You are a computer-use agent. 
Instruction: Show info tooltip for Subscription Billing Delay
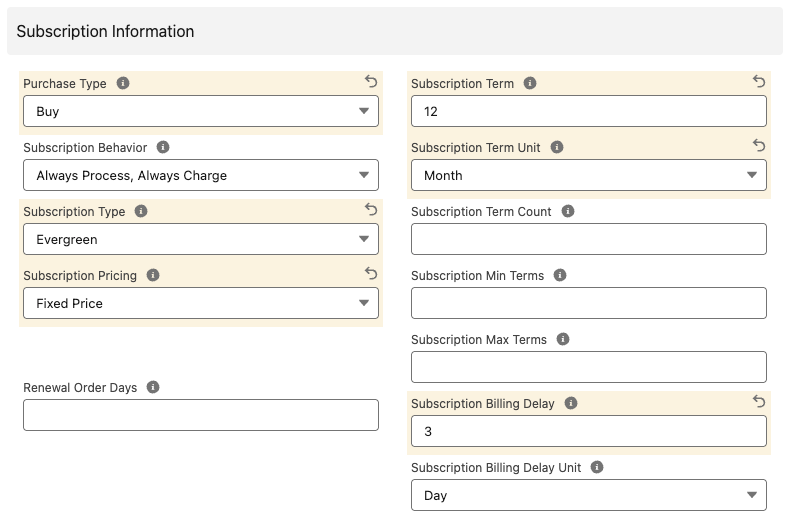(571, 403)
